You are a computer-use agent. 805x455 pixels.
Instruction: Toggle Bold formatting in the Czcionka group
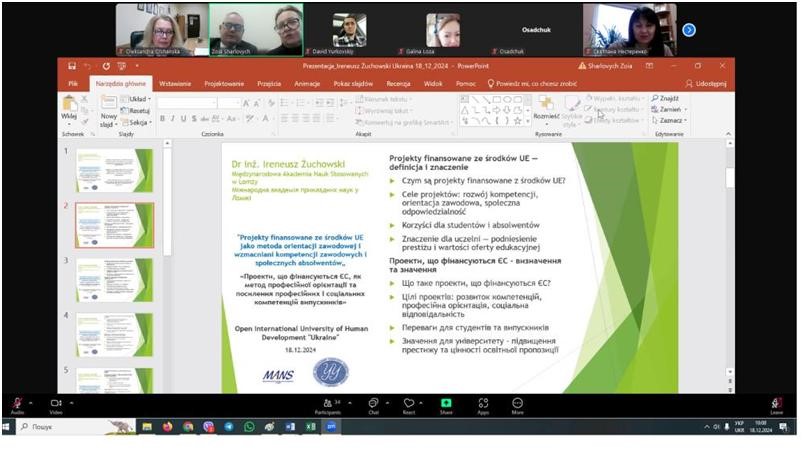pos(162,119)
